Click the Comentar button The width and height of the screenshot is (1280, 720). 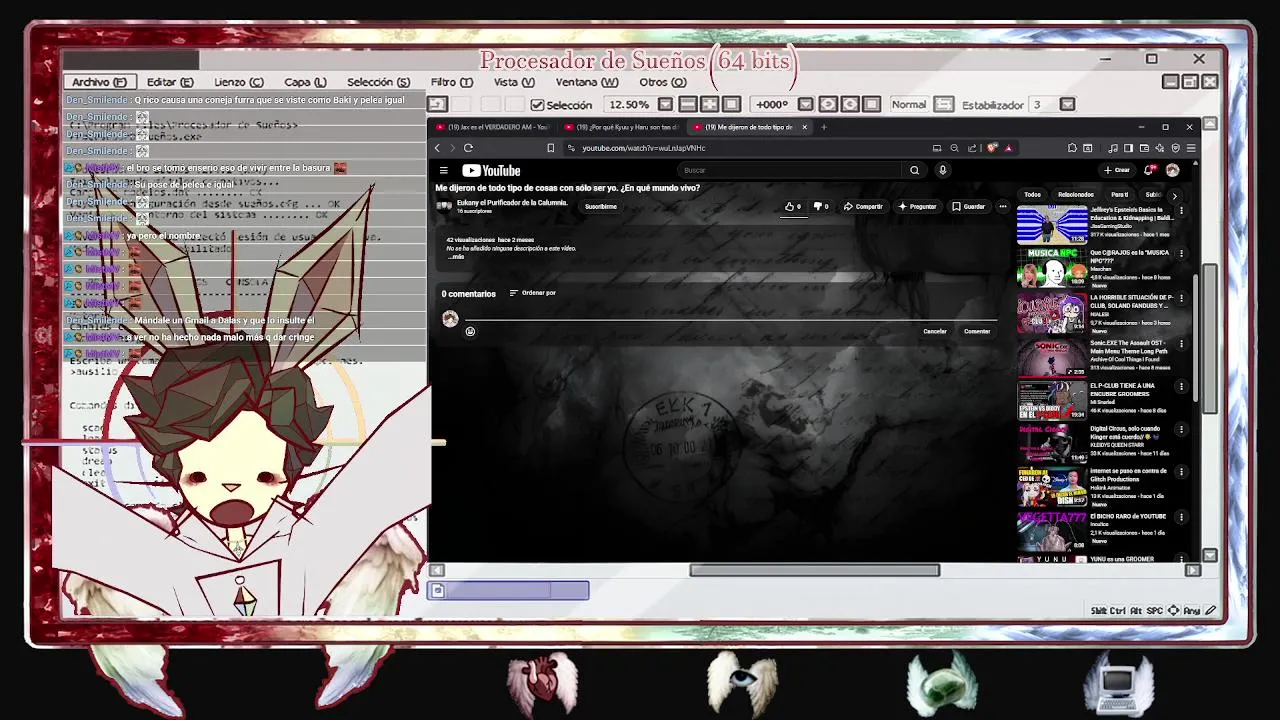coord(977,331)
